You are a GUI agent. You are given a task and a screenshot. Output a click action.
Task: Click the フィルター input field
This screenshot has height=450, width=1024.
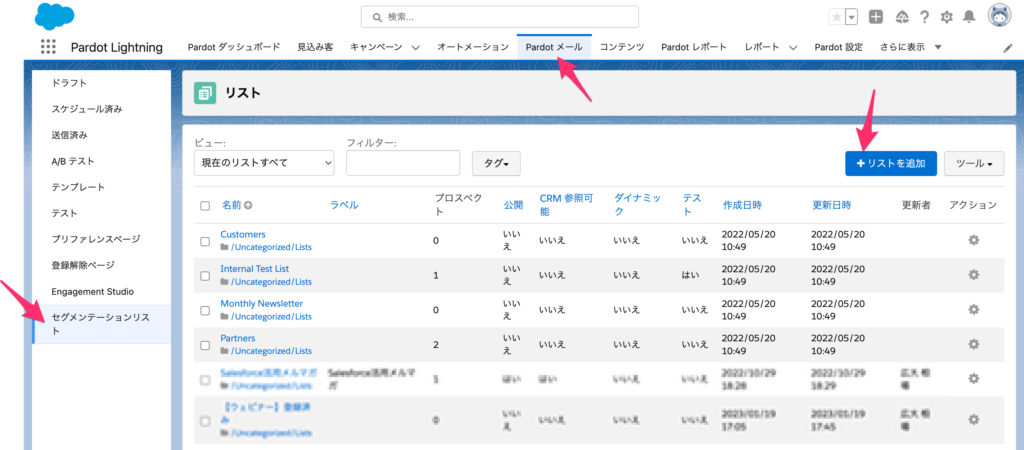(403, 163)
